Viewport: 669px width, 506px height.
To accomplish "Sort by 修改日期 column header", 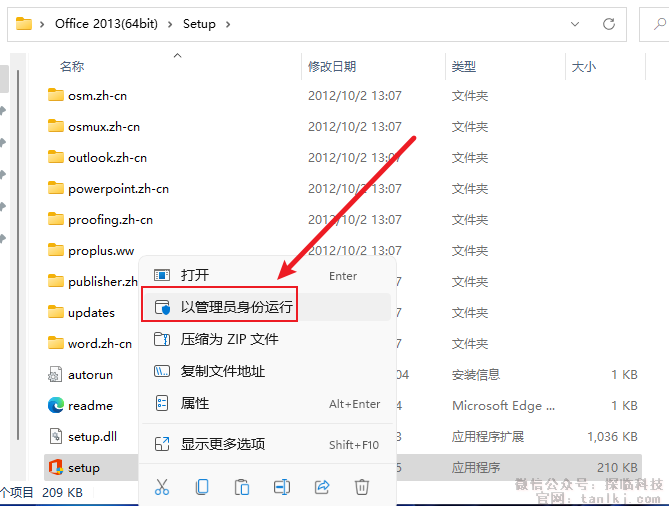I will click(x=332, y=67).
